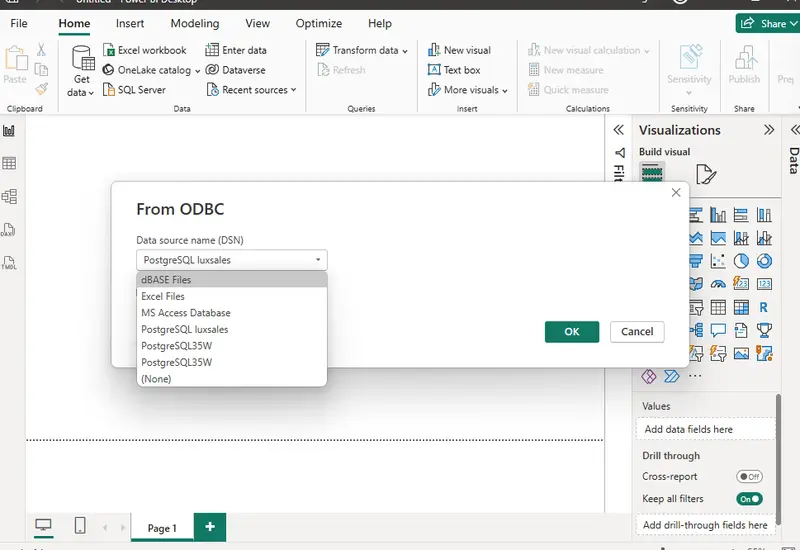Screen dimensions: 800x550
Task: Switch to the Table view icon
Action: [9, 163]
